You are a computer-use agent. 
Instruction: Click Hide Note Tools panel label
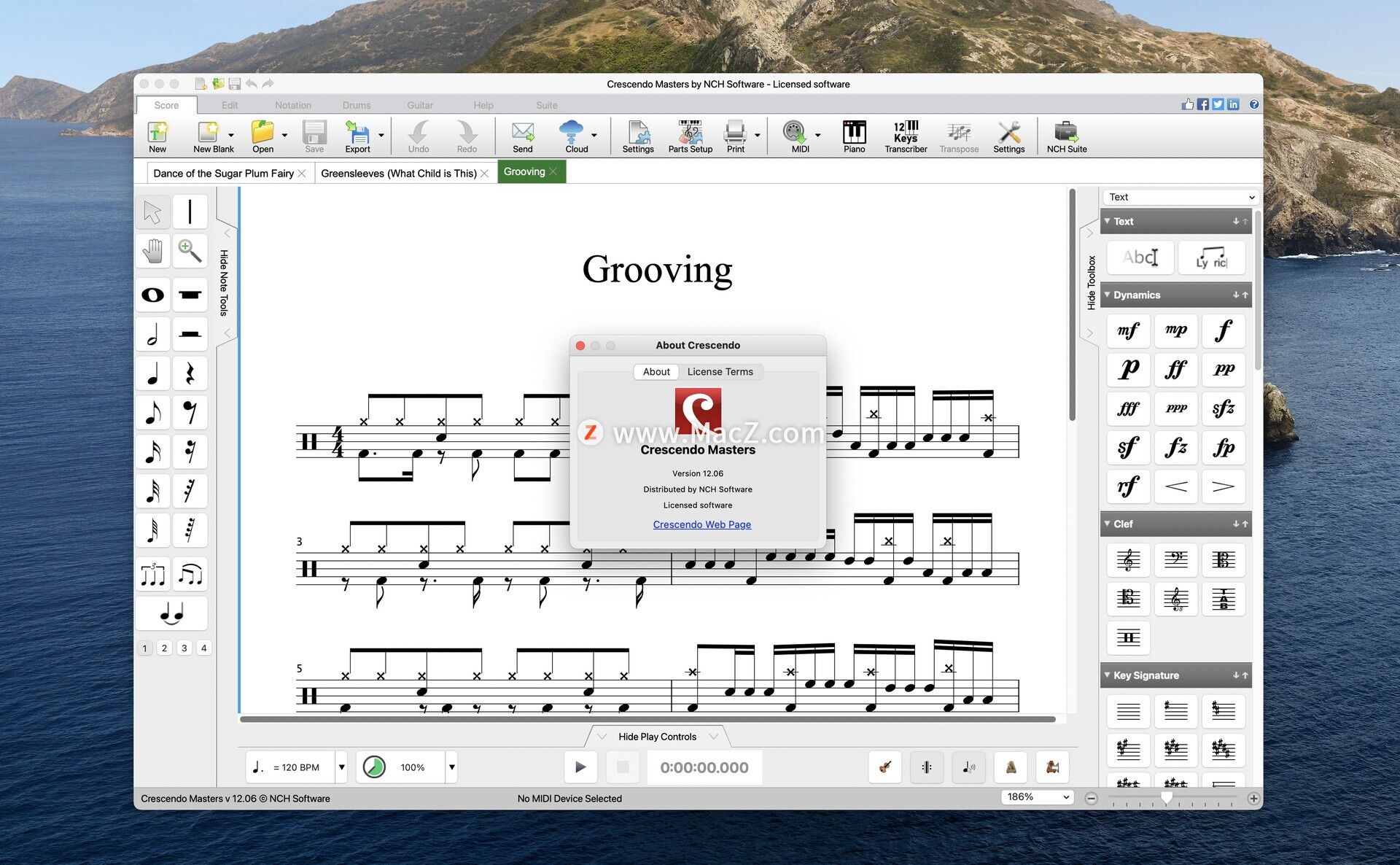coord(224,283)
